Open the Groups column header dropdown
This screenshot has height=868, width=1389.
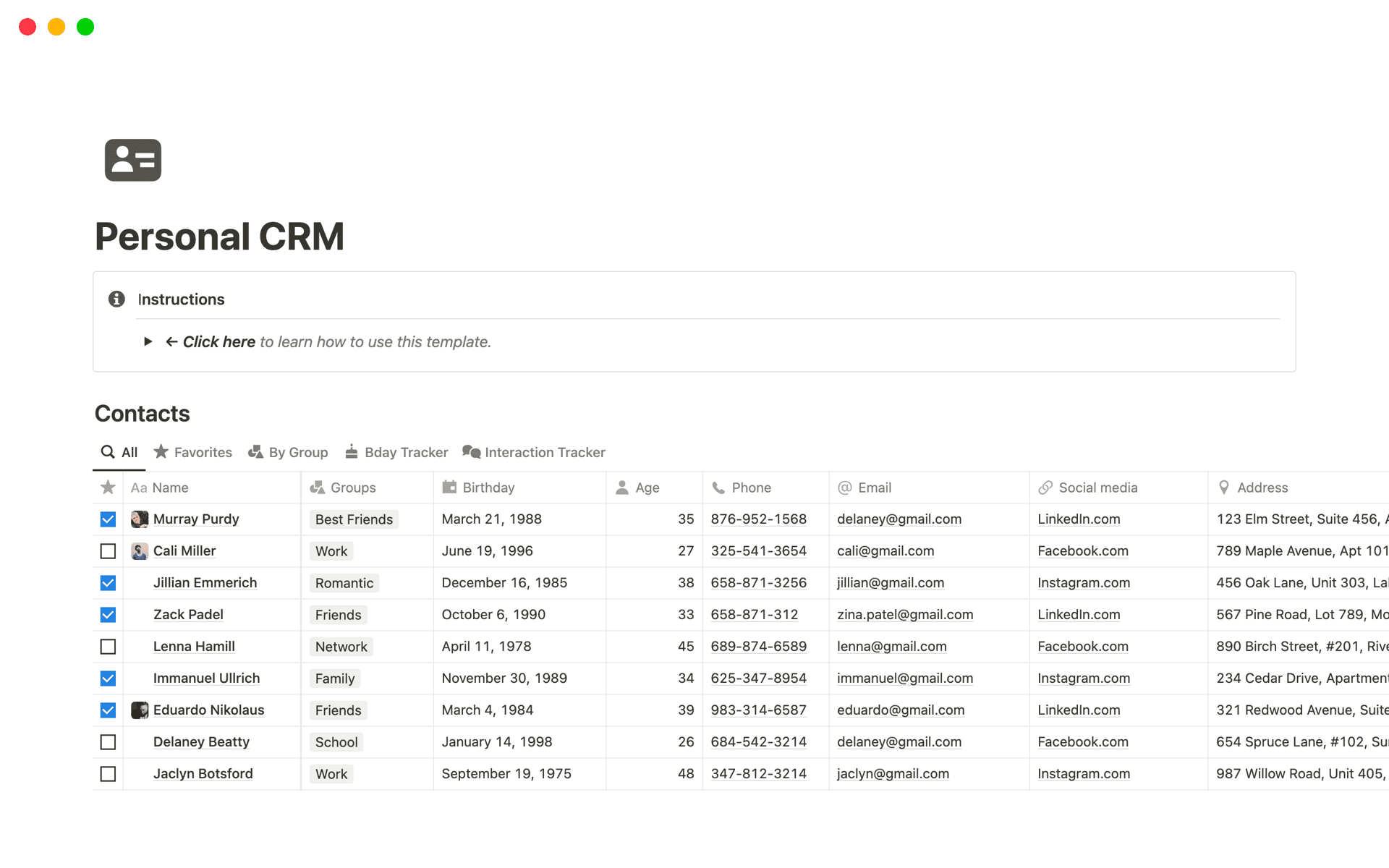pyautogui.click(x=344, y=487)
